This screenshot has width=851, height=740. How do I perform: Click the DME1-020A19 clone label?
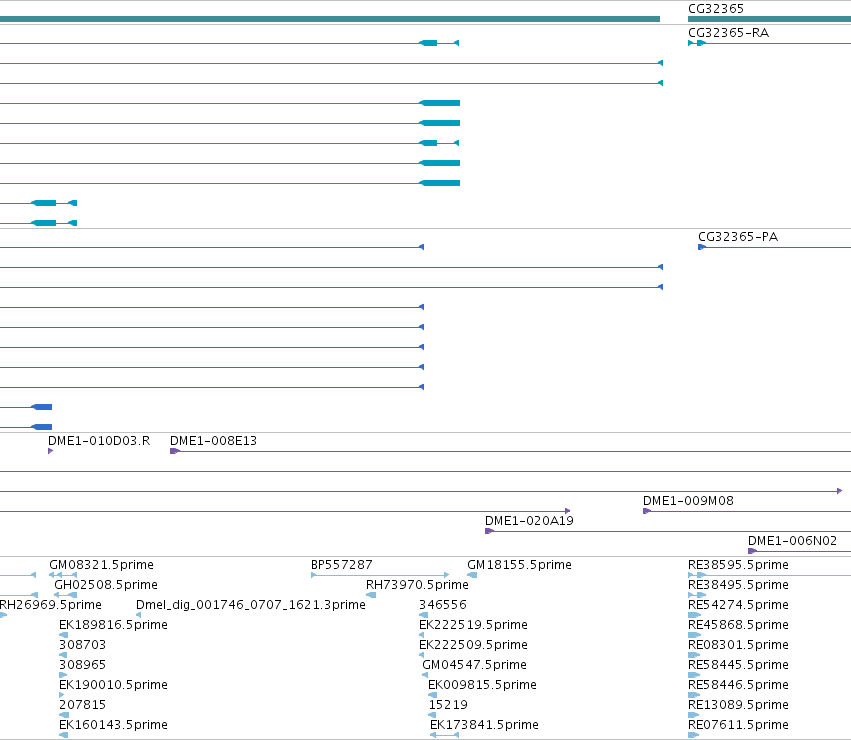pyautogui.click(x=529, y=521)
